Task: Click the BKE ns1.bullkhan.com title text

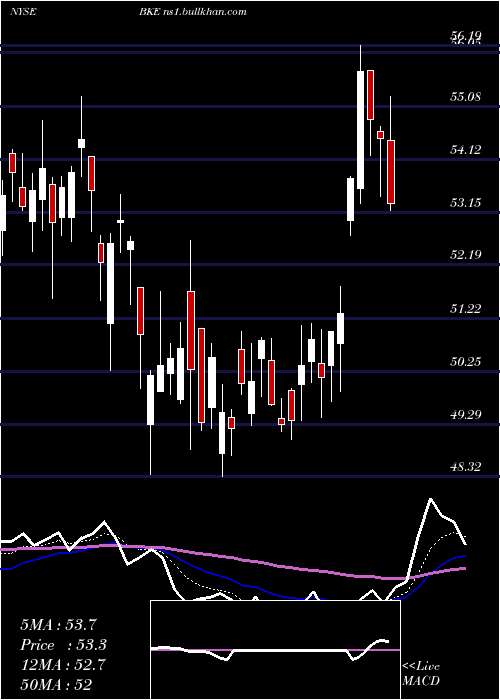Action: 192,12
